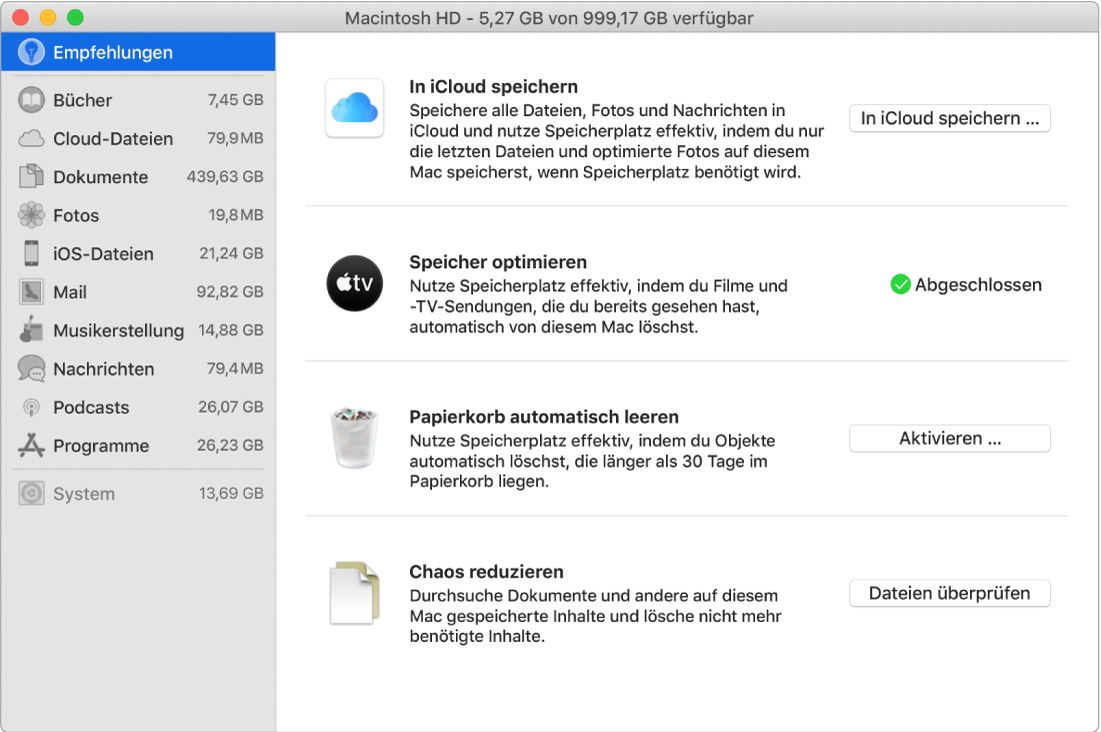Viewport: 1101px width, 732px height.
Task: Select the Empfehlungen lightbulb icon
Action: (31, 51)
